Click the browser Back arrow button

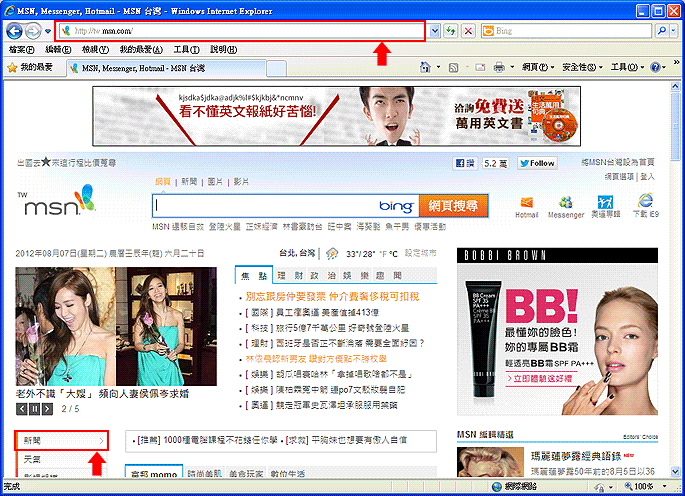pyautogui.click(x=14, y=31)
